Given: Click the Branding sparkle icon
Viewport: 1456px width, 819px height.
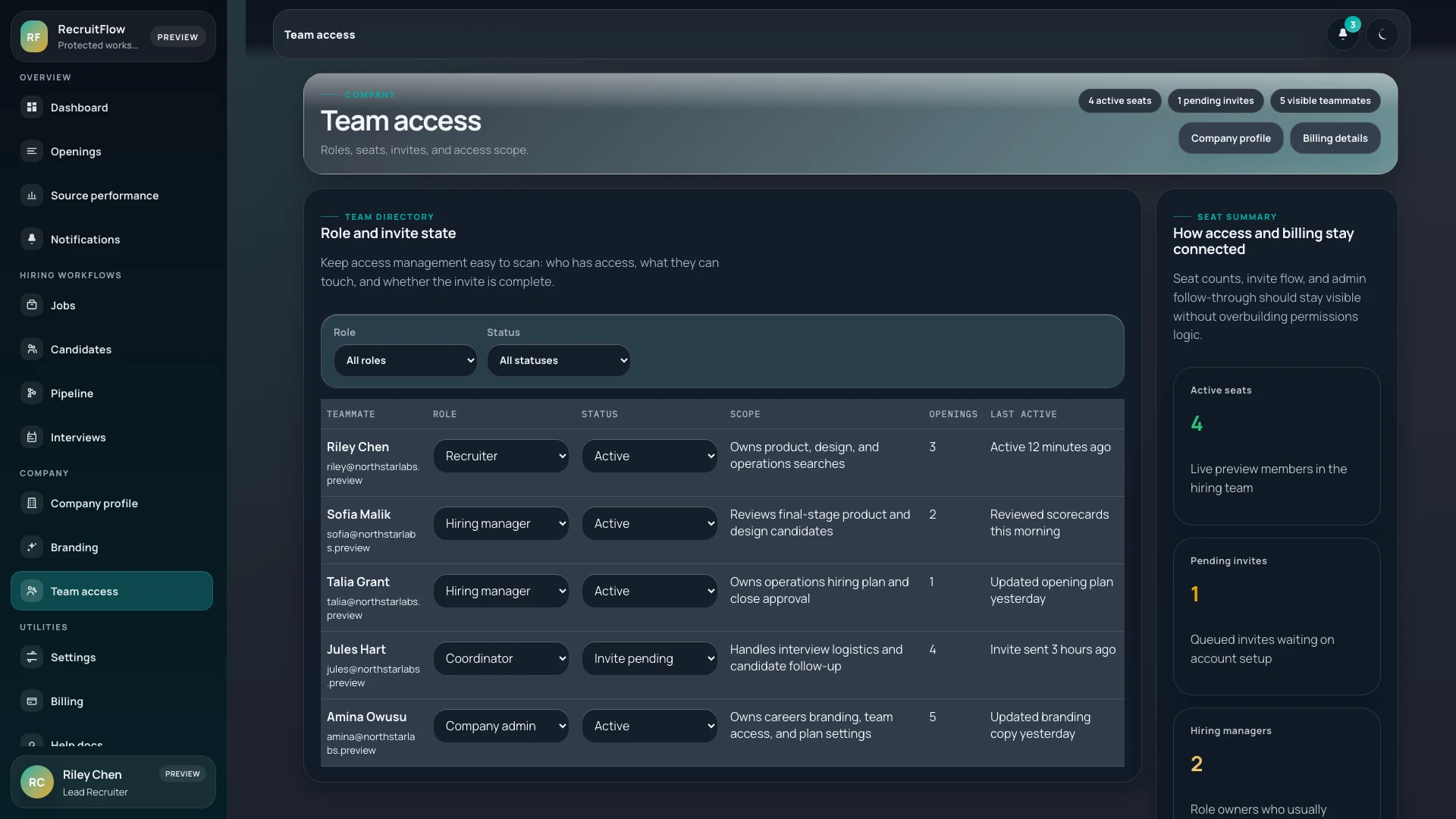Looking at the screenshot, I should click(x=32, y=548).
